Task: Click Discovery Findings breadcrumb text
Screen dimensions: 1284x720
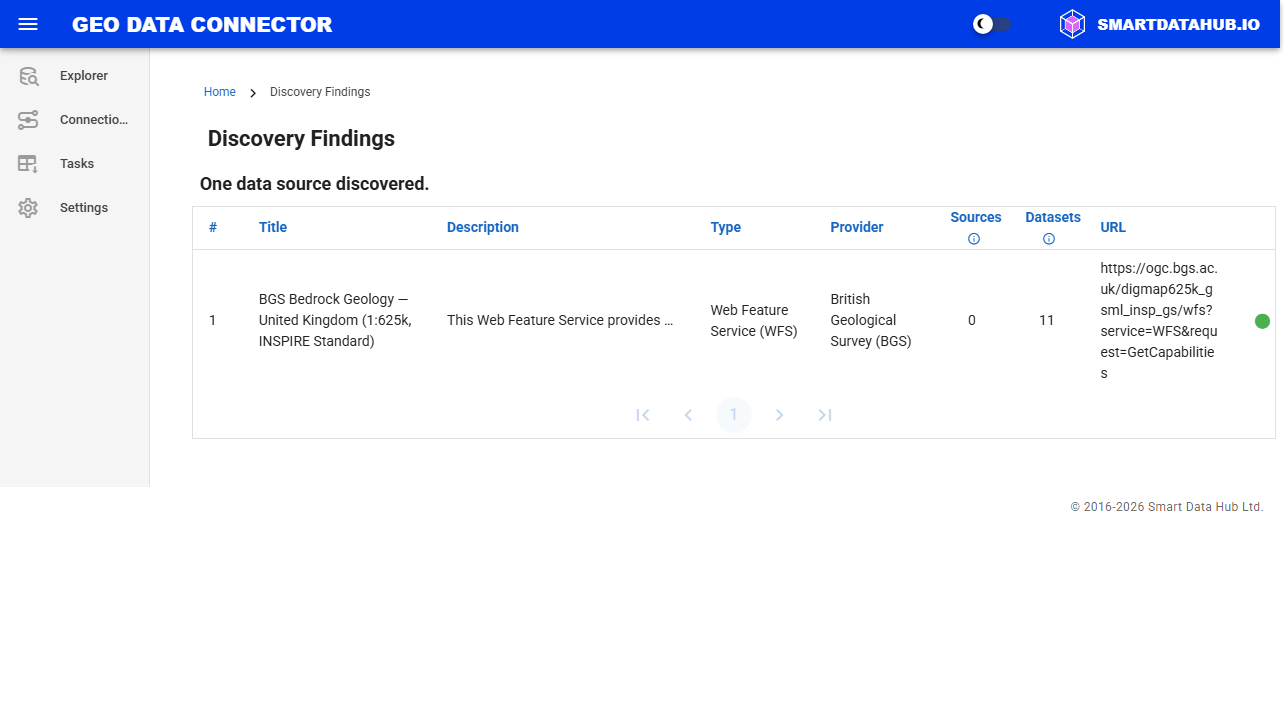Action: [320, 92]
